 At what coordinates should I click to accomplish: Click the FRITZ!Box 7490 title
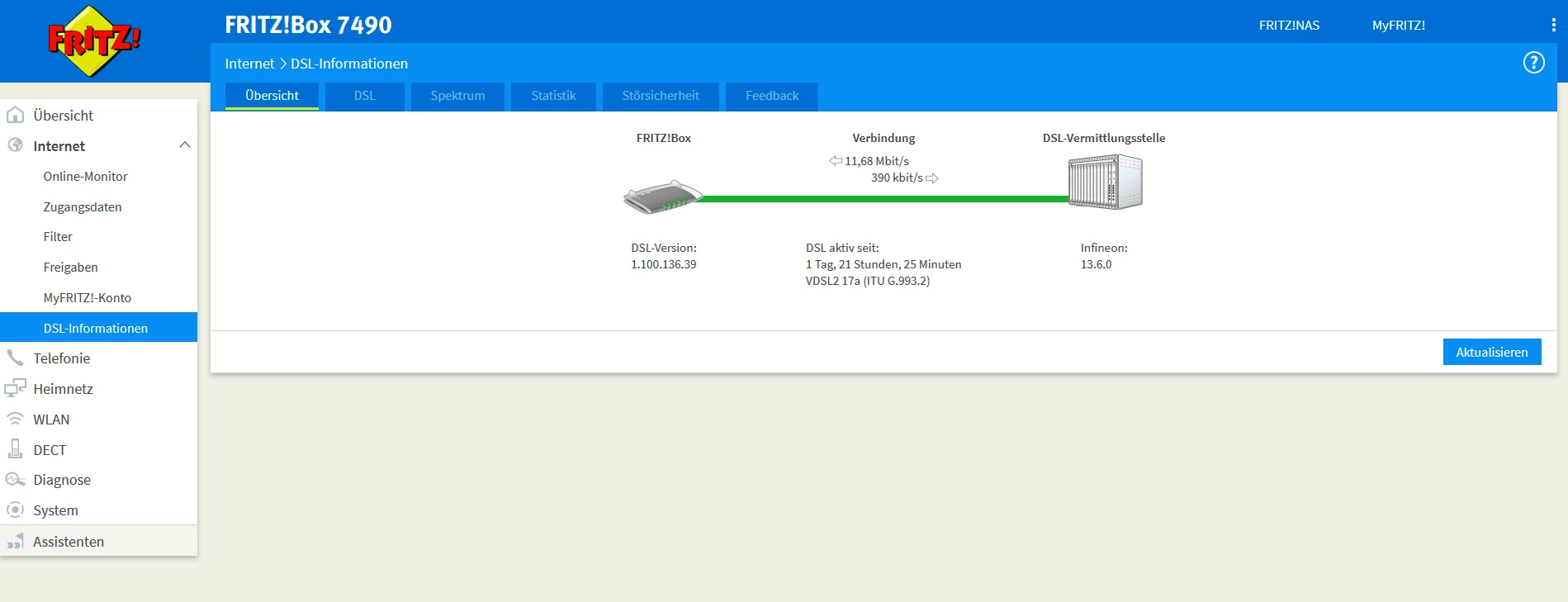(308, 25)
